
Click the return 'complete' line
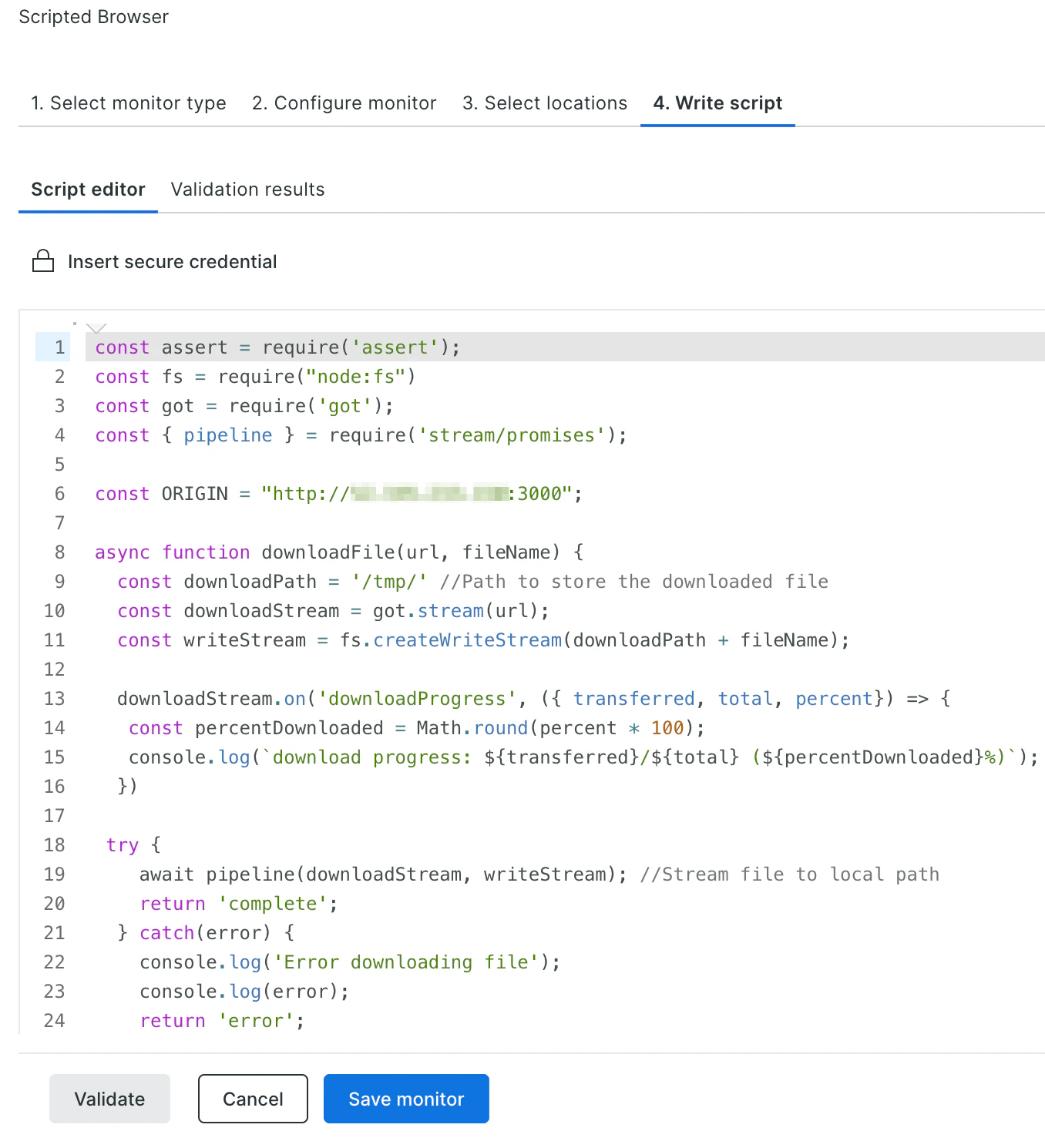[239, 904]
